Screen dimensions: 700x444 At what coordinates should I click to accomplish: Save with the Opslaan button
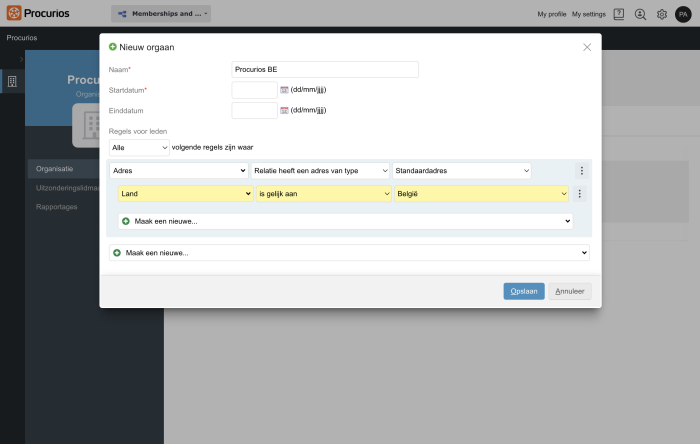coord(524,291)
